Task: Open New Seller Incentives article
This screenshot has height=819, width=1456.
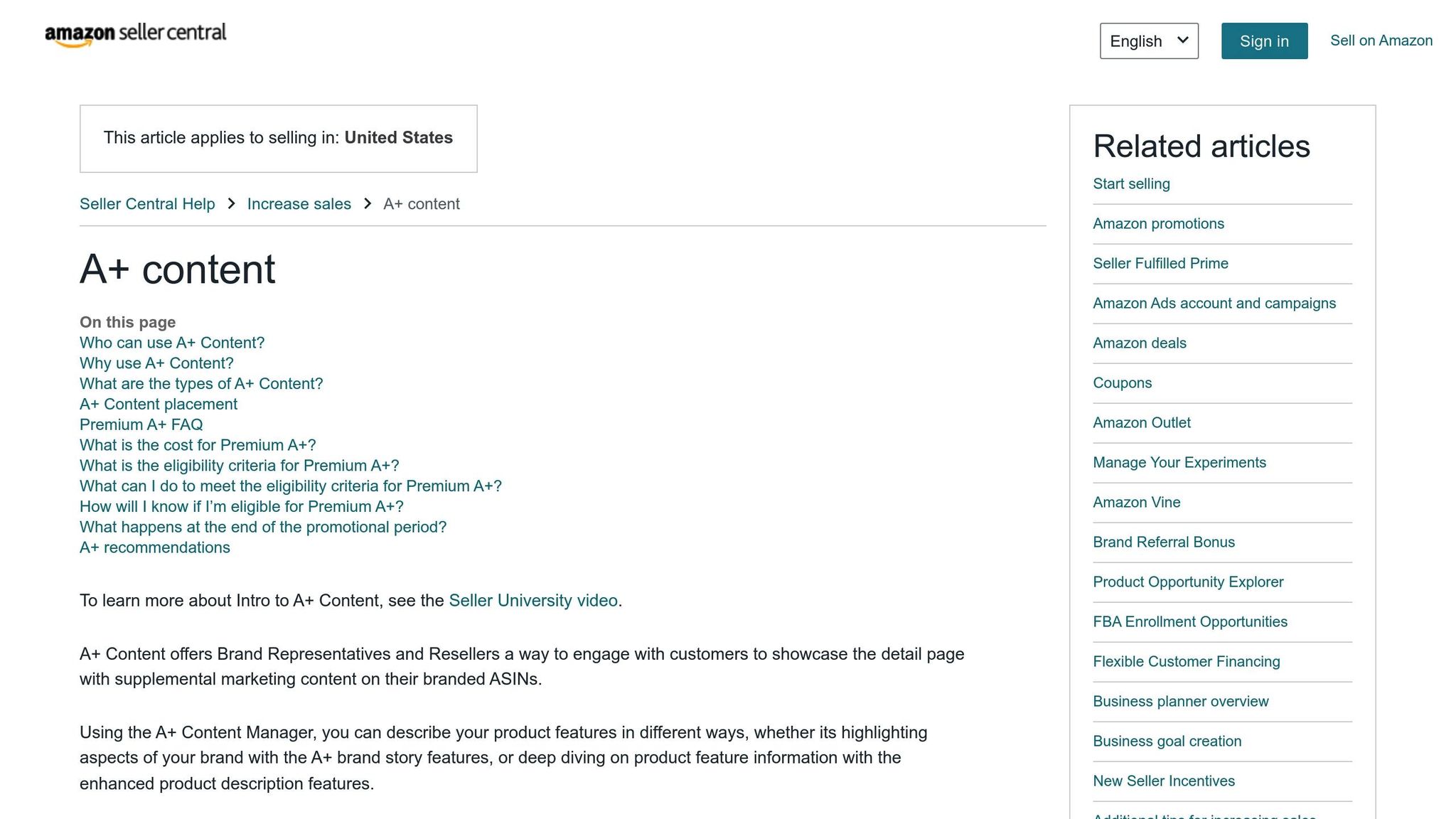Action: click(x=1164, y=781)
